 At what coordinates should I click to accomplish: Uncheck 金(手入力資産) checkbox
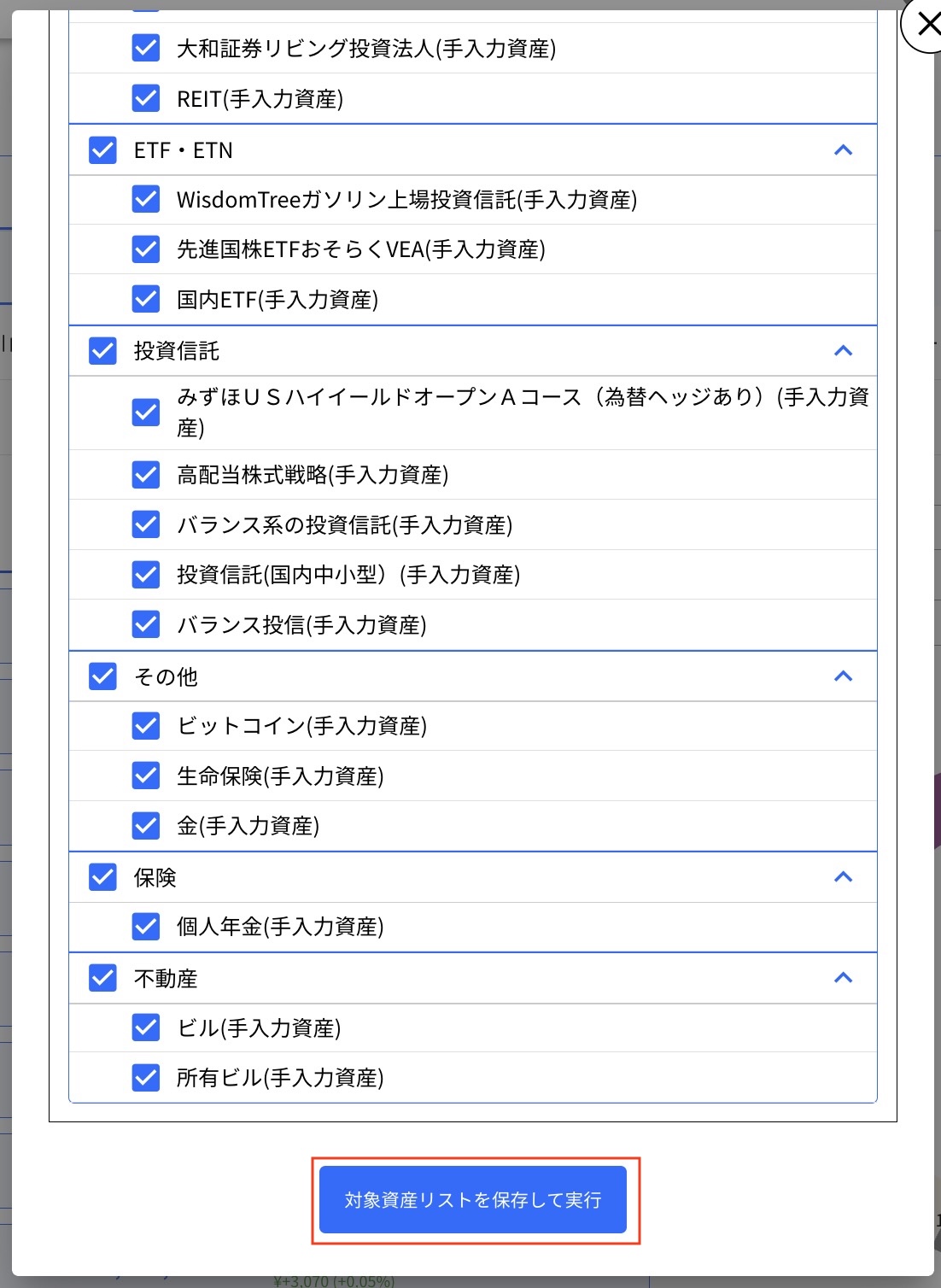click(x=145, y=825)
